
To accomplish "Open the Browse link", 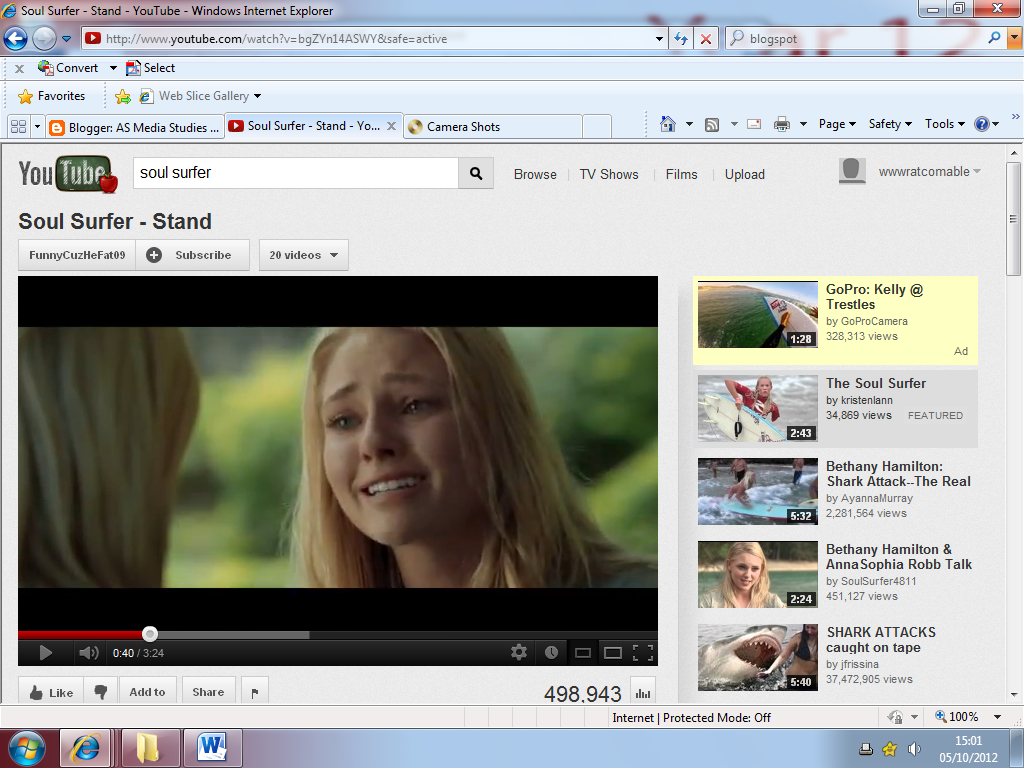I will pos(535,174).
